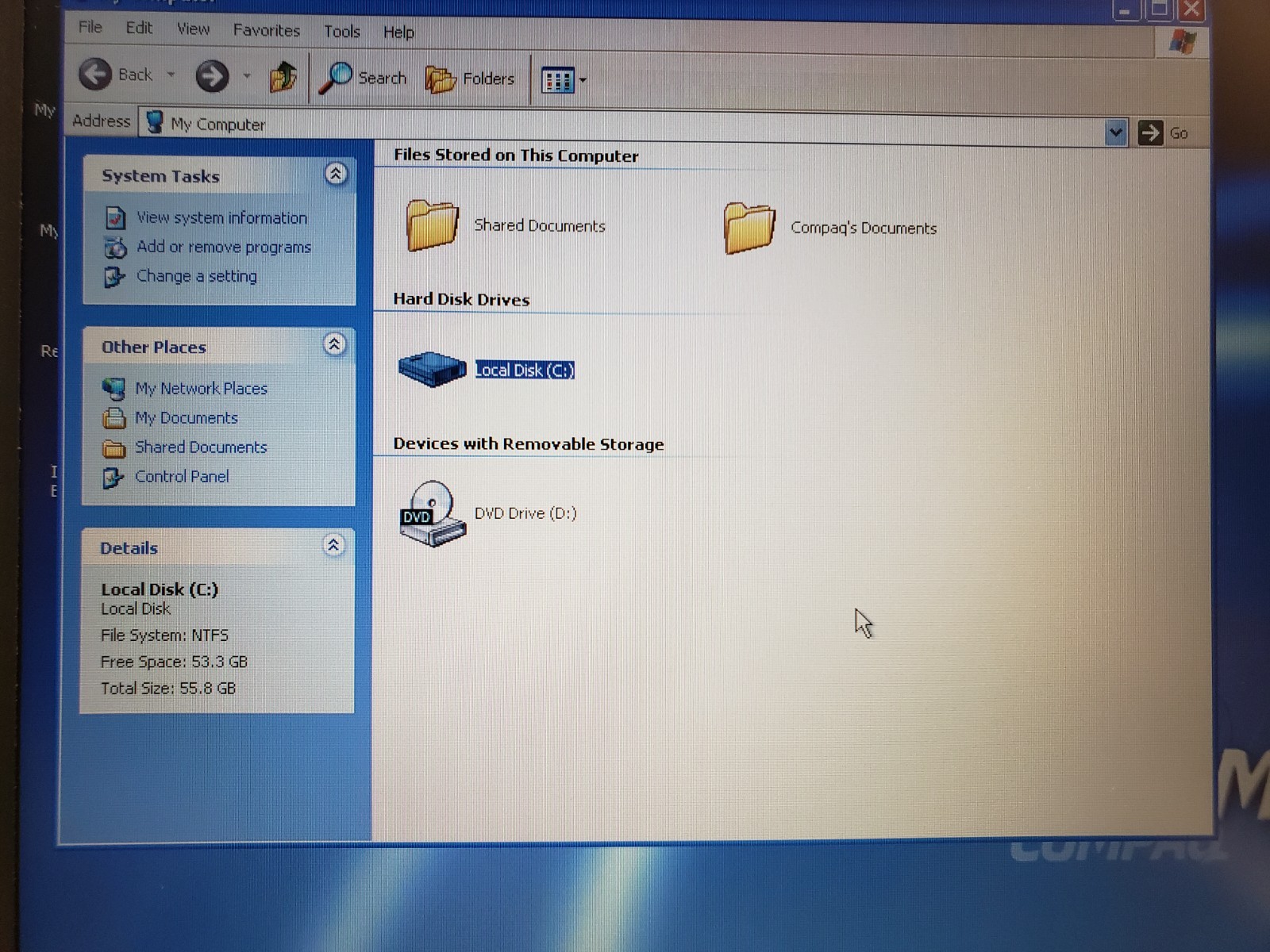Image resolution: width=1270 pixels, height=952 pixels.
Task: Toggle the Folders pane button
Action: (470, 79)
